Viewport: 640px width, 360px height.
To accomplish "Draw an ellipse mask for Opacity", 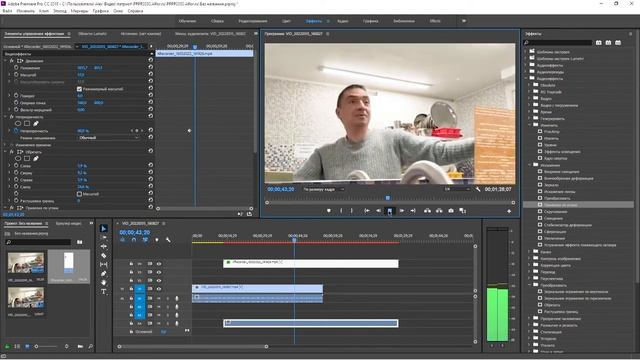I will [x=18, y=123].
